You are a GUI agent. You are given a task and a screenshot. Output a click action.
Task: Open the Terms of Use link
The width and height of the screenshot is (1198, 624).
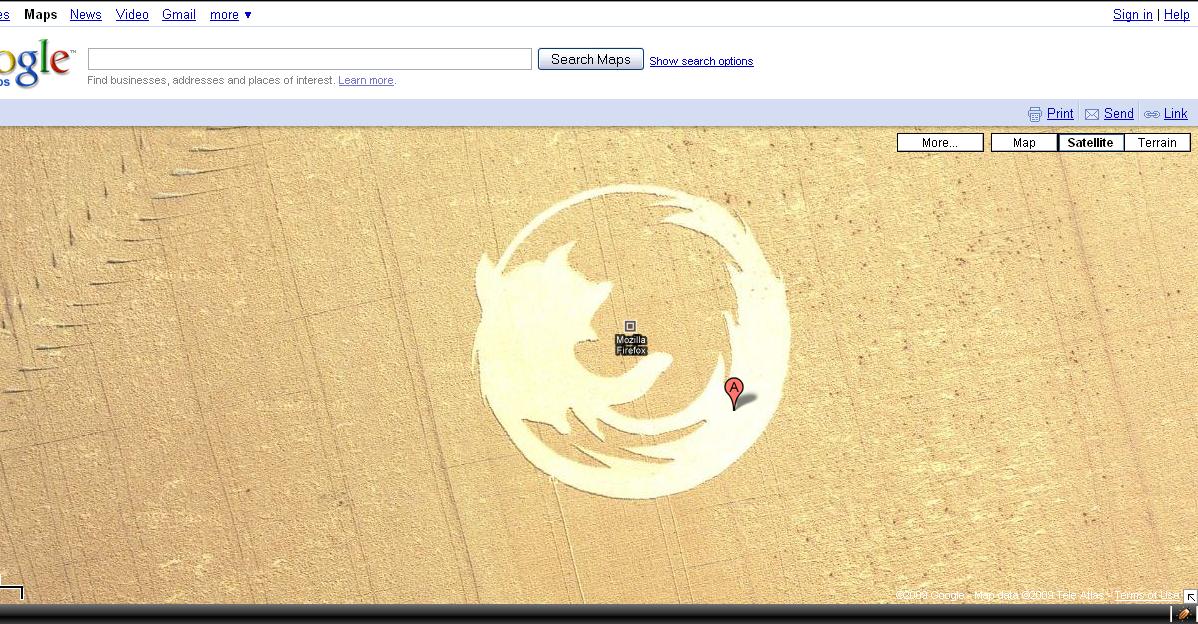point(1147,595)
